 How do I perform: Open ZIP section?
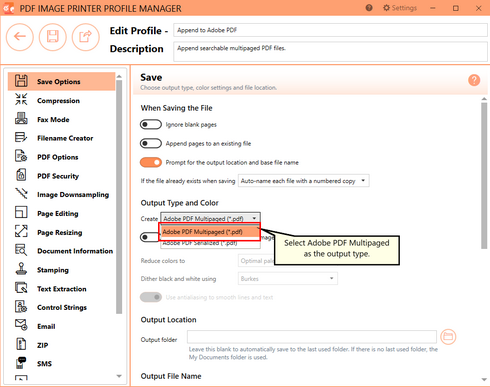pos(61,345)
